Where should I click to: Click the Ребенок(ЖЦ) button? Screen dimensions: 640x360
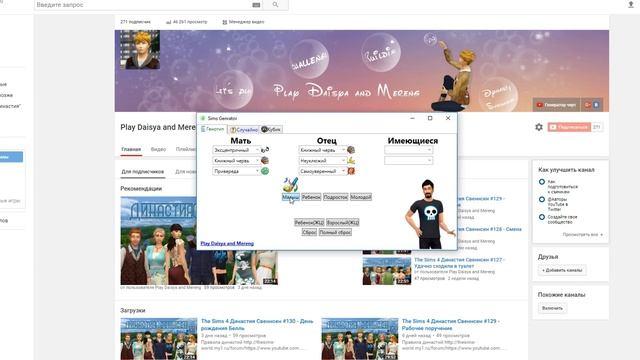(x=309, y=222)
